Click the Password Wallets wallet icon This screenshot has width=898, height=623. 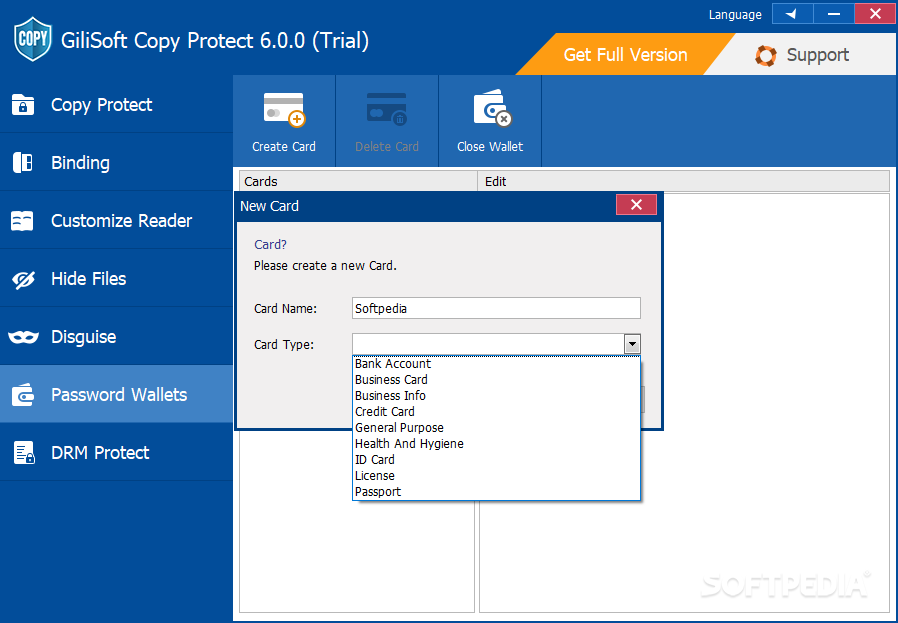23,395
